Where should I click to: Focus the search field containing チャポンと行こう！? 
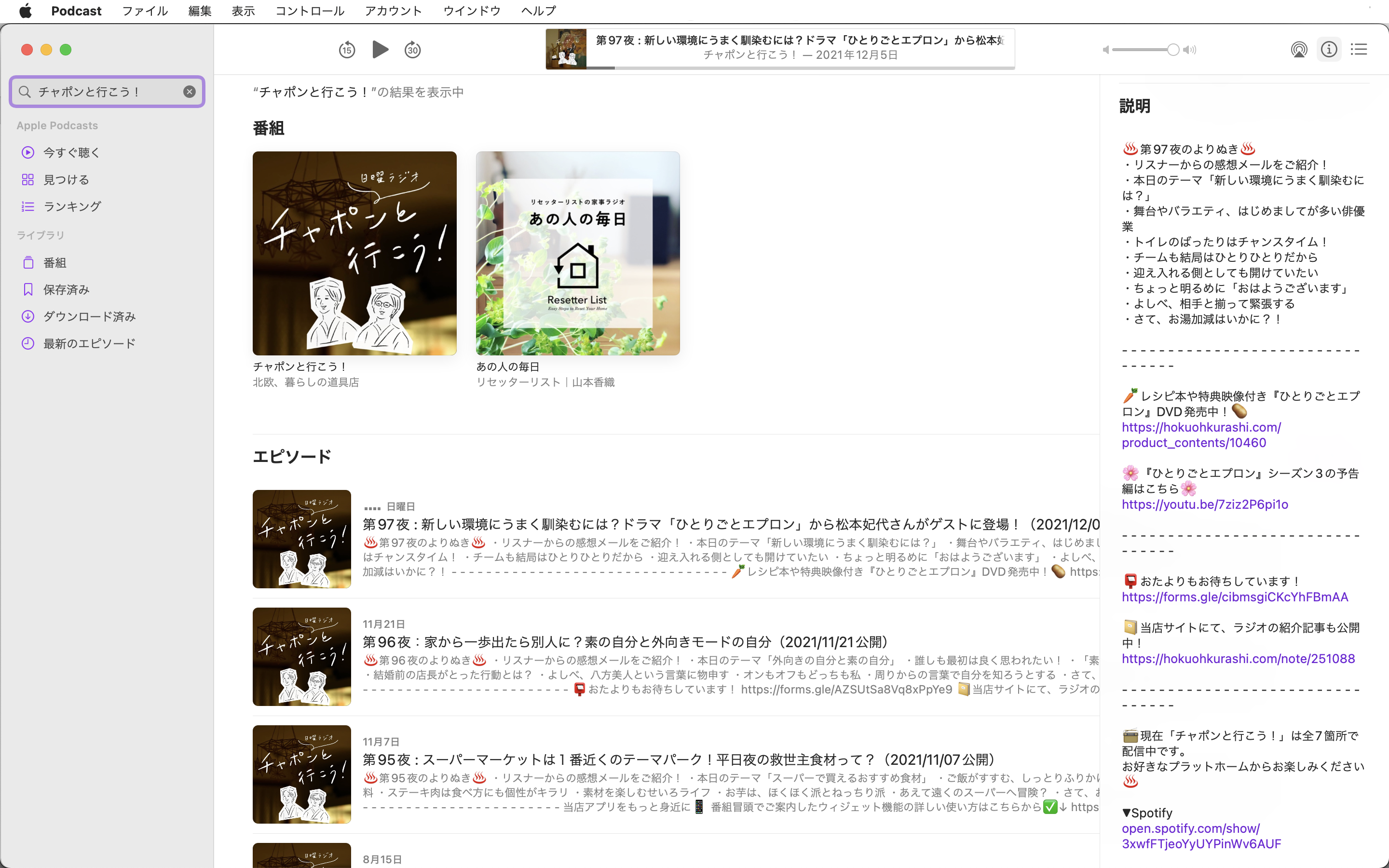click(108, 92)
